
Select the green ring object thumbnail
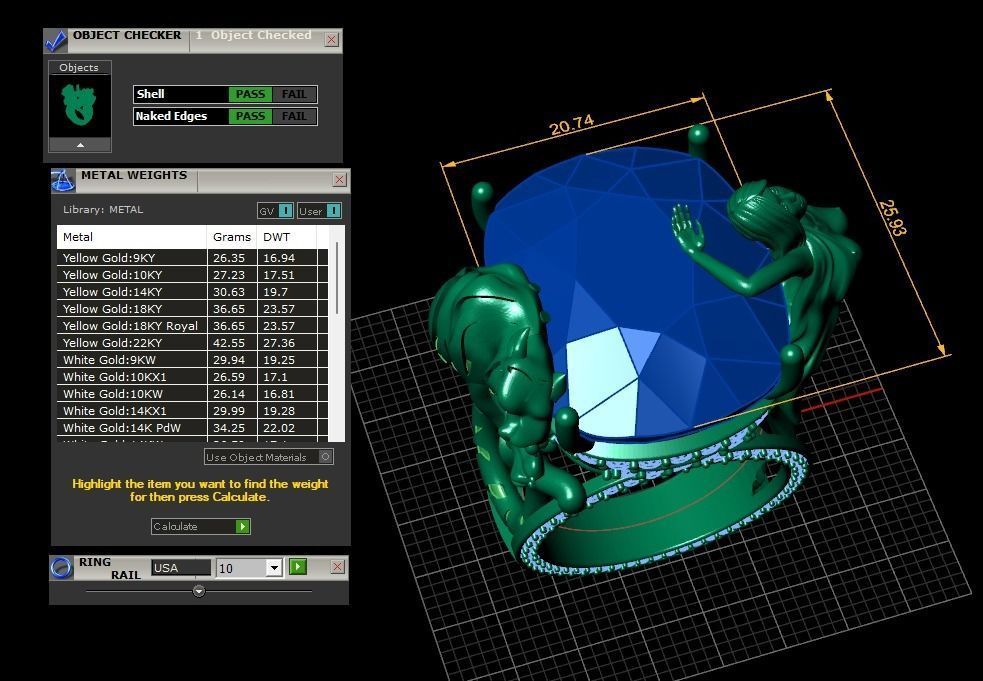tap(80, 105)
